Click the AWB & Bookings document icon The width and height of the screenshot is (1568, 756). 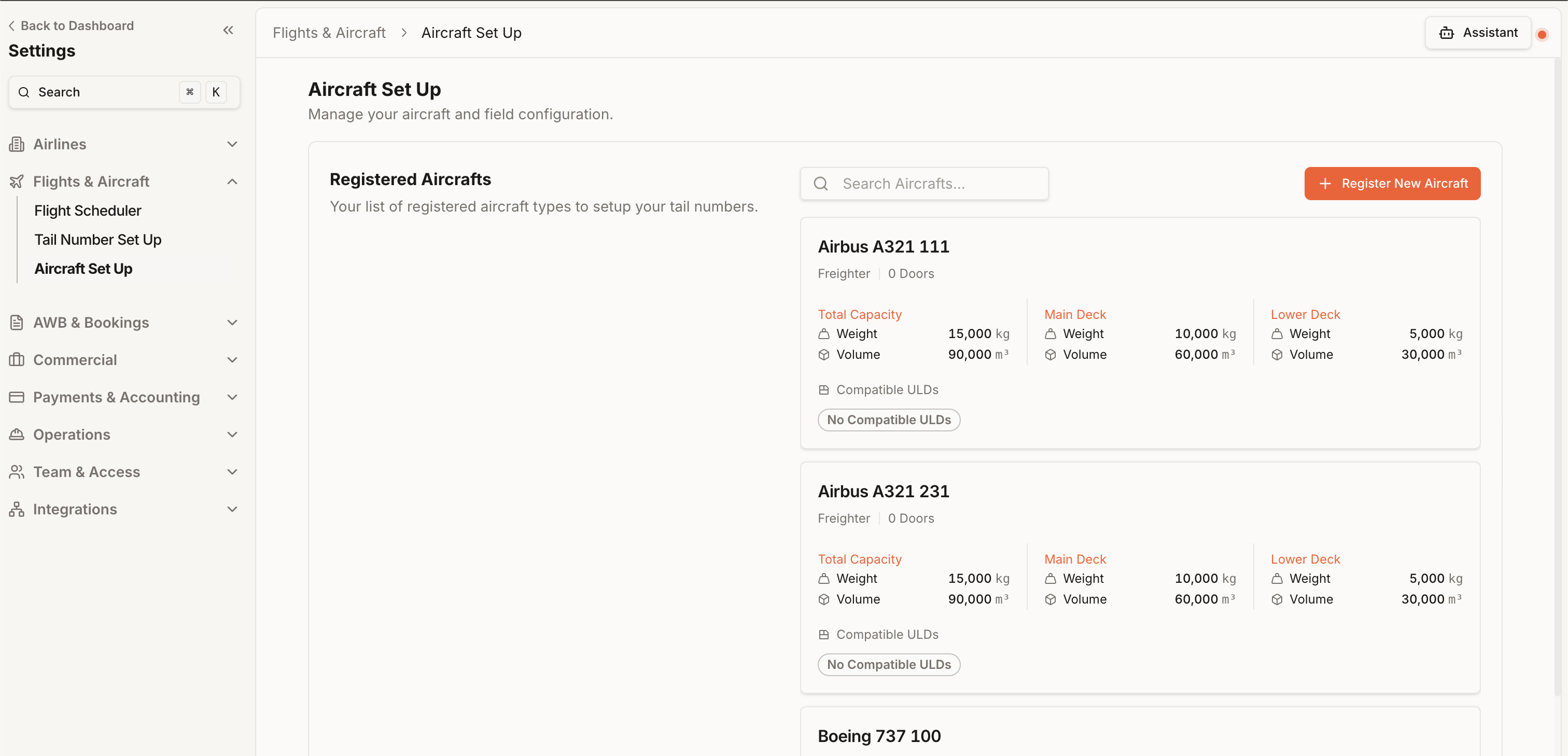pos(17,323)
